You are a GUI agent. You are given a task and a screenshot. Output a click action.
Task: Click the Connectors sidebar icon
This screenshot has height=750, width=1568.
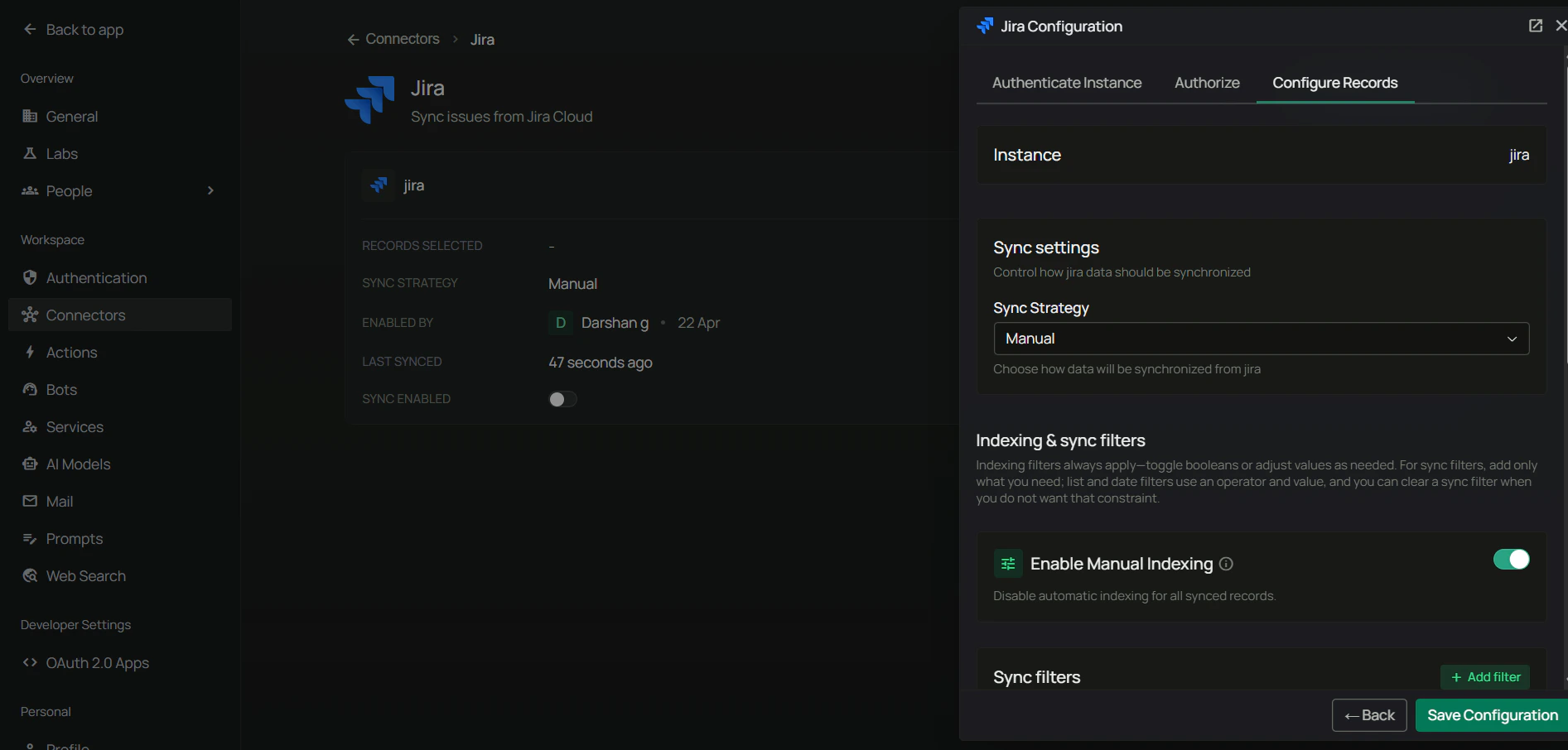30,315
